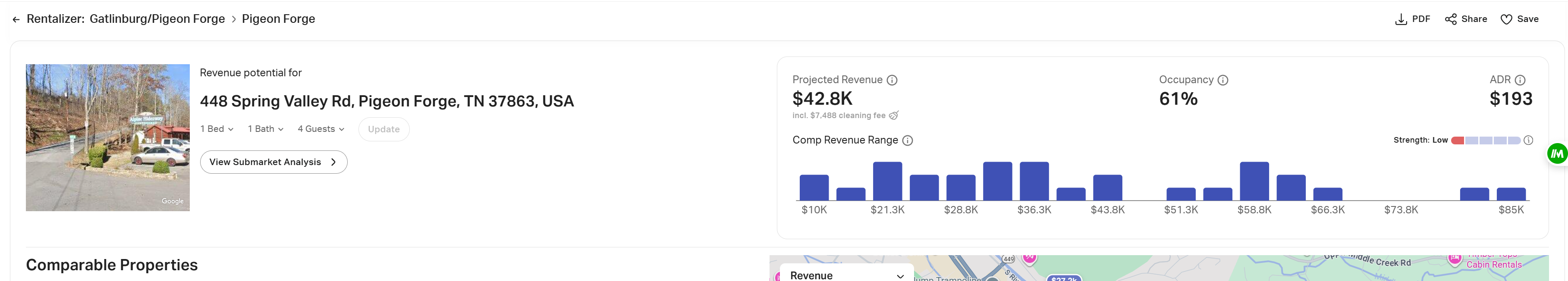Click the last histogram bar above the $85K label
The image size is (1568, 281).
[x=1511, y=194]
